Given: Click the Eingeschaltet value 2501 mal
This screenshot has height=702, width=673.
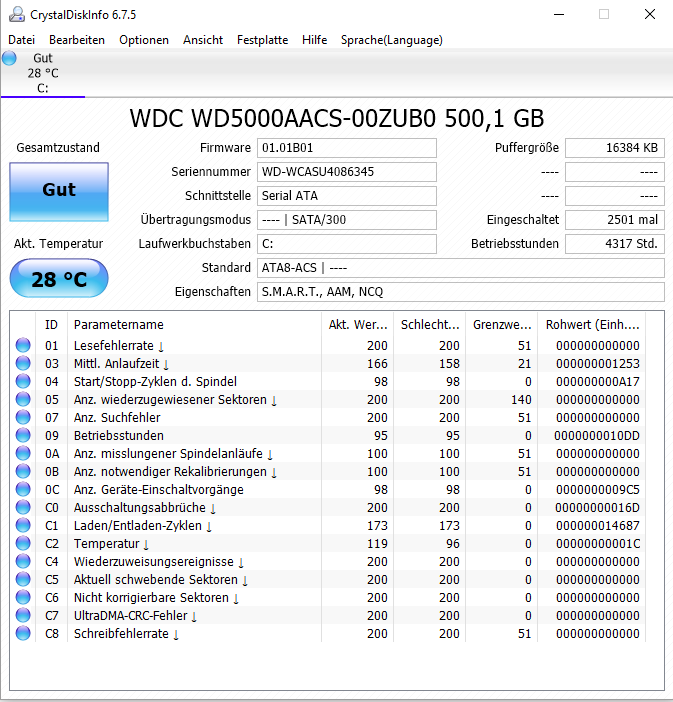Looking at the screenshot, I should pyautogui.click(x=615, y=220).
